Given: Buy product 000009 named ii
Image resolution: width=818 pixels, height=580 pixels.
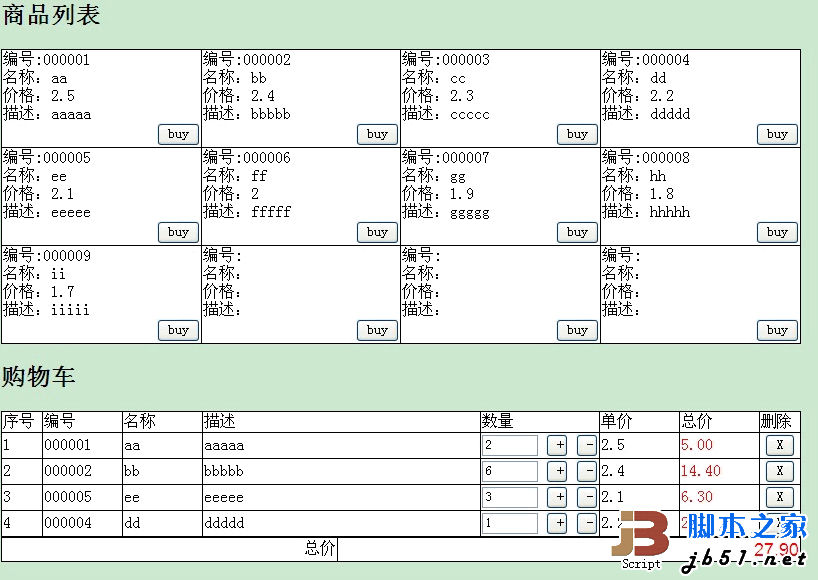Looking at the screenshot, I should click(178, 330).
